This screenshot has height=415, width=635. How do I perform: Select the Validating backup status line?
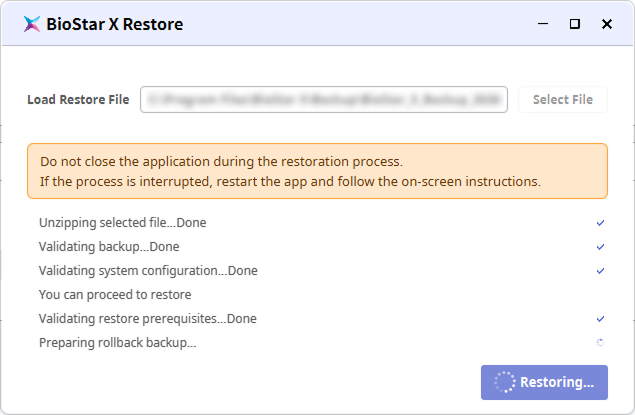click(109, 247)
